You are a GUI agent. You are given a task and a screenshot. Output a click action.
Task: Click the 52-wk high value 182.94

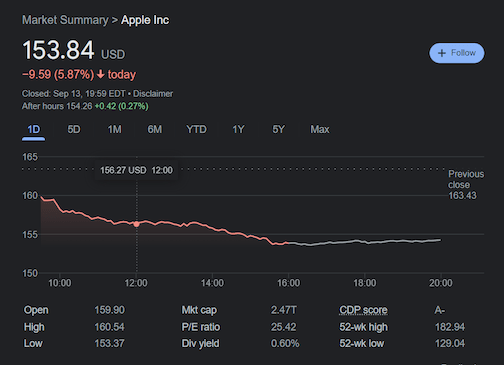(x=450, y=327)
